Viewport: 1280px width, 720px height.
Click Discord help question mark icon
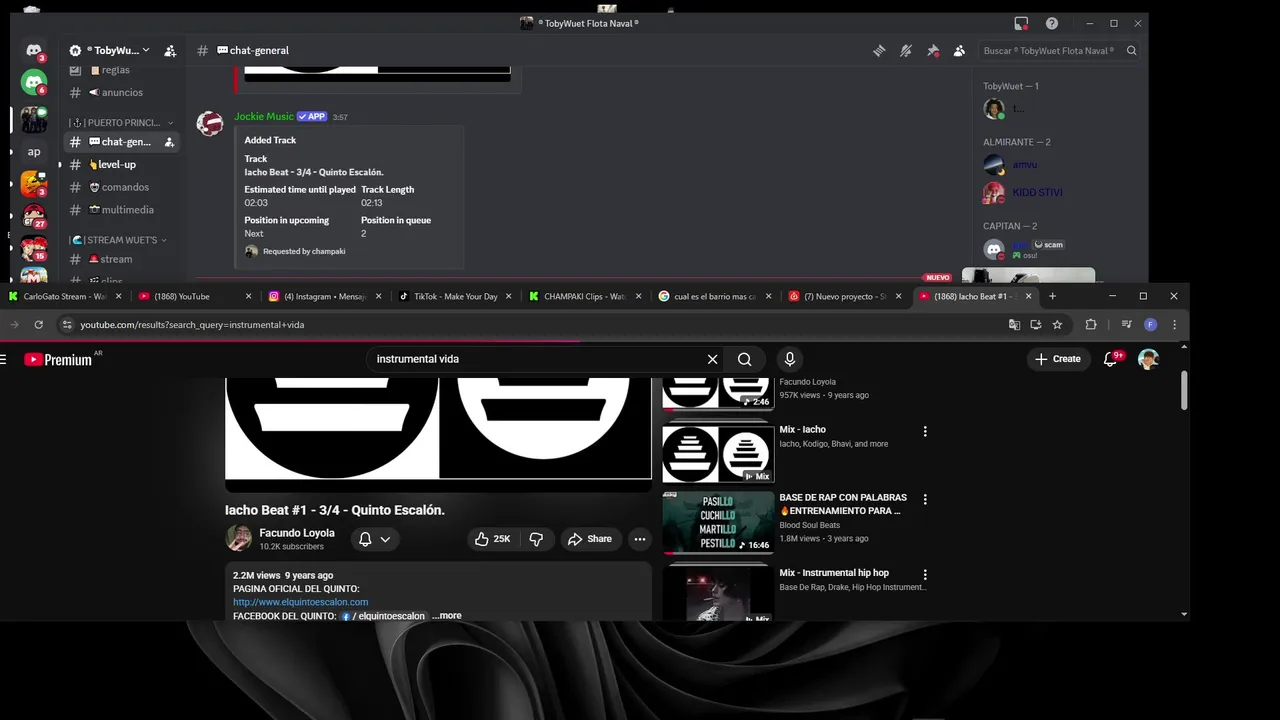coord(1052,23)
